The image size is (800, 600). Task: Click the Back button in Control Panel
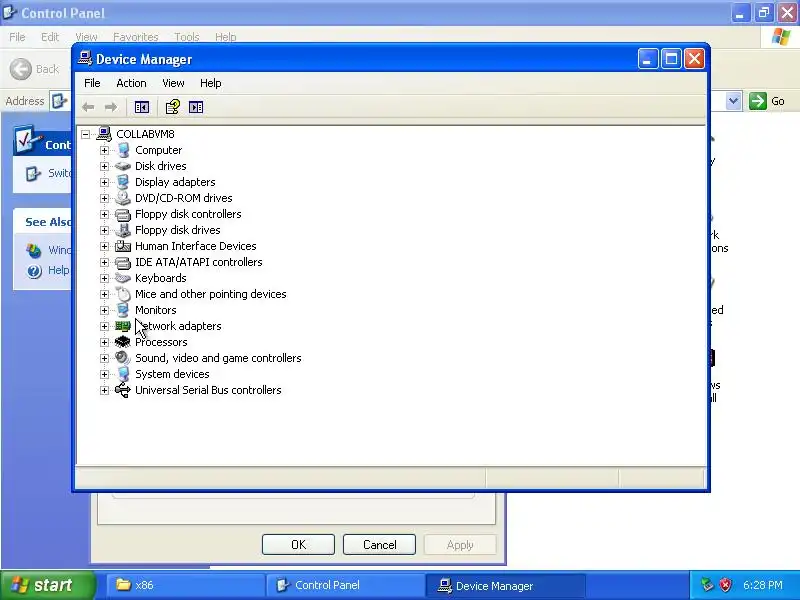[34, 69]
